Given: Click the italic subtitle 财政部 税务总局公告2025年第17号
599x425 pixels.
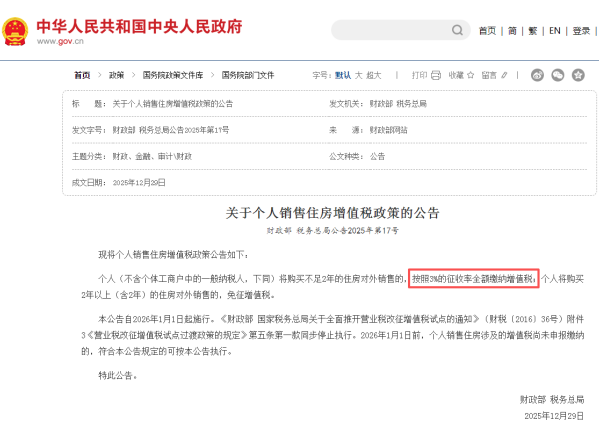Looking at the screenshot, I should point(332,230).
